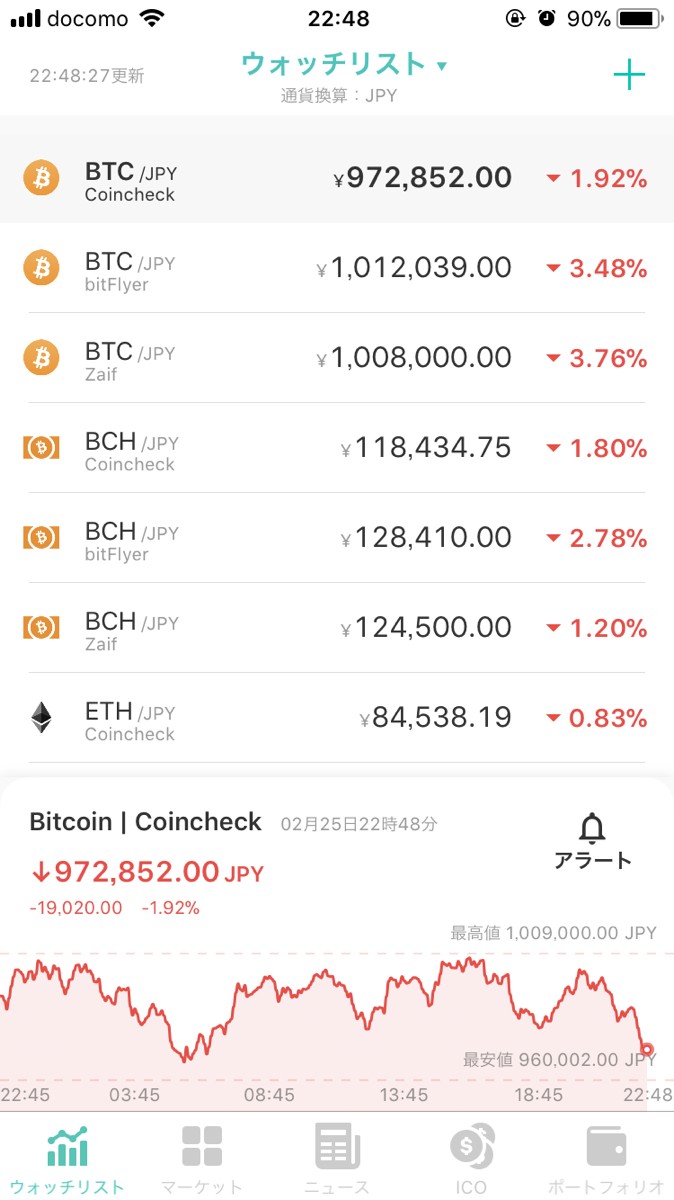674x1200 pixels.
Task: Tap the ETH Coincheck 0.83% change
Action: [597, 718]
